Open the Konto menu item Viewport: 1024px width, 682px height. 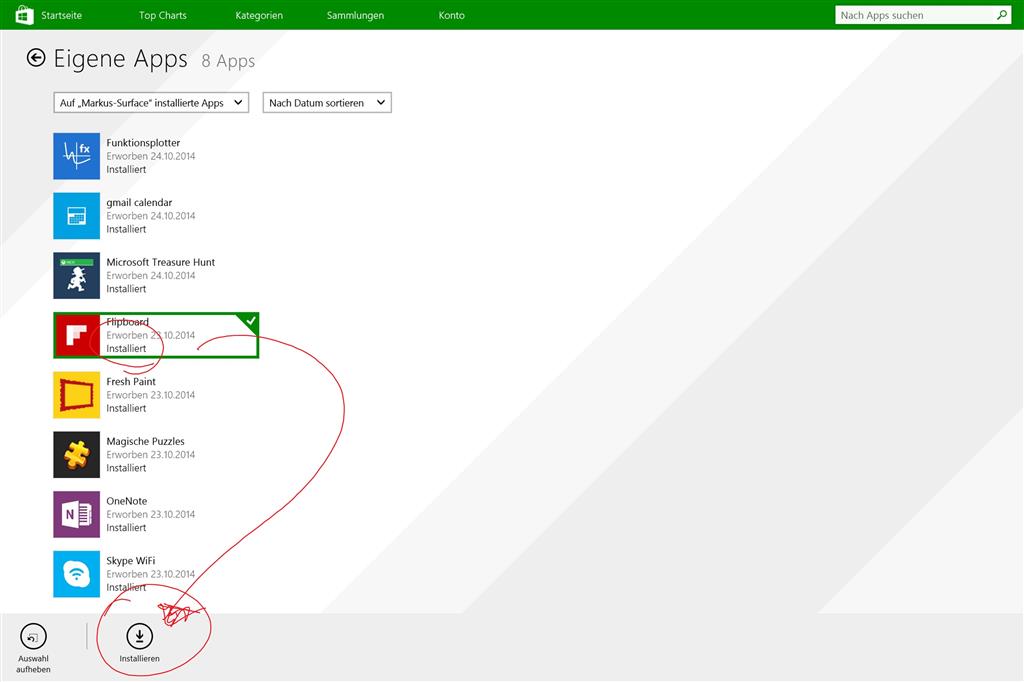click(451, 15)
